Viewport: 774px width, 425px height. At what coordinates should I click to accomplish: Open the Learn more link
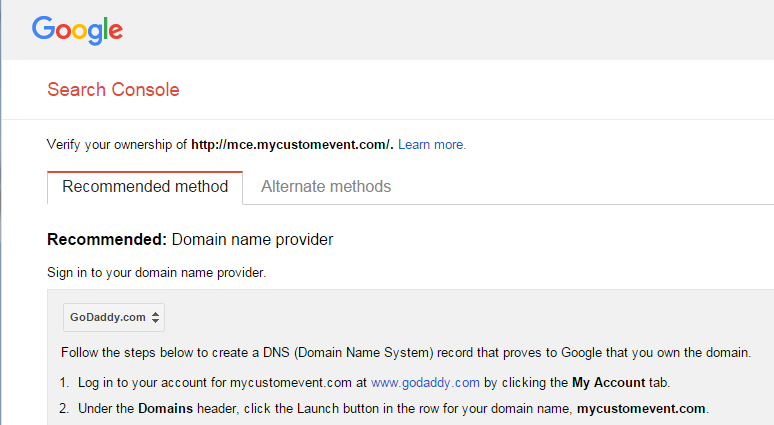[x=432, y=145]
